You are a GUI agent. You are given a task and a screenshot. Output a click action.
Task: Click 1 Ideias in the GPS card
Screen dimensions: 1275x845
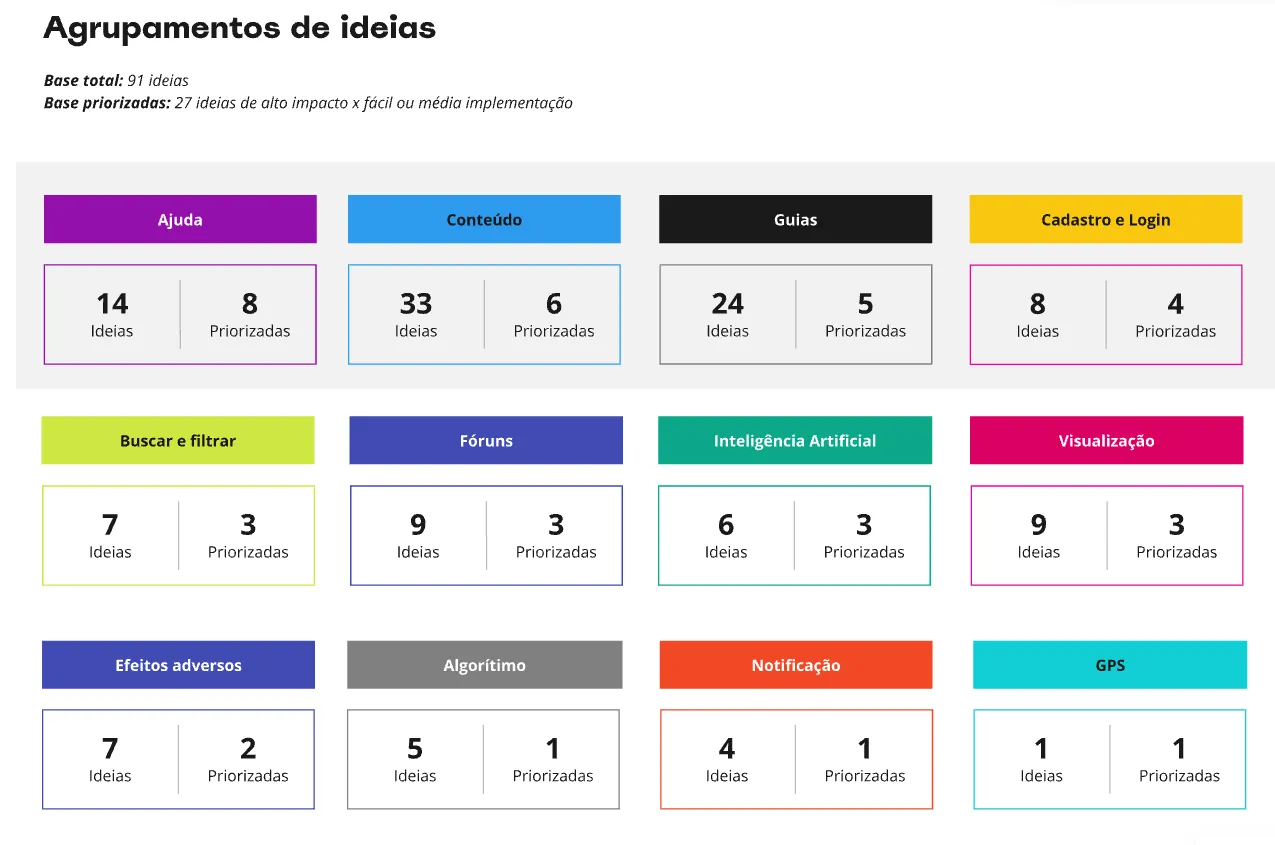click(x=1041, y=759)
